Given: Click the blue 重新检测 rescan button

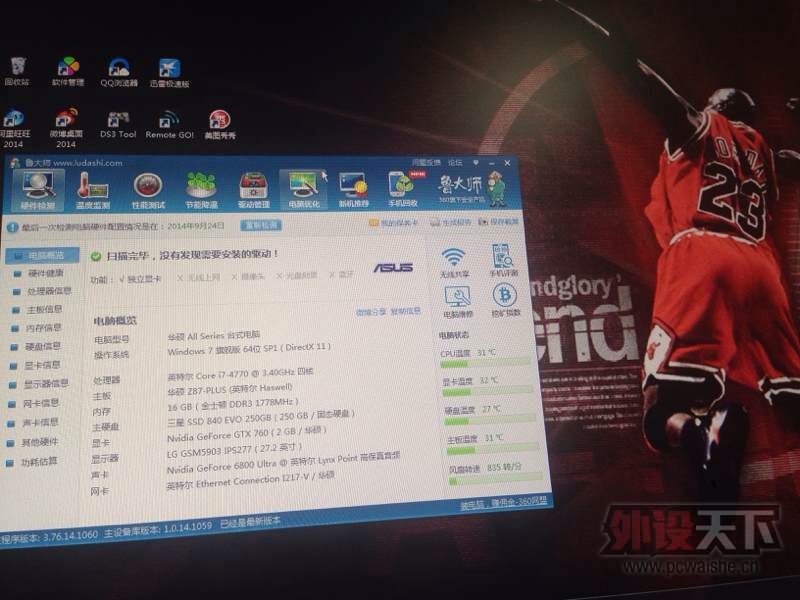Looking at the screenshot, I should point(261,225).
